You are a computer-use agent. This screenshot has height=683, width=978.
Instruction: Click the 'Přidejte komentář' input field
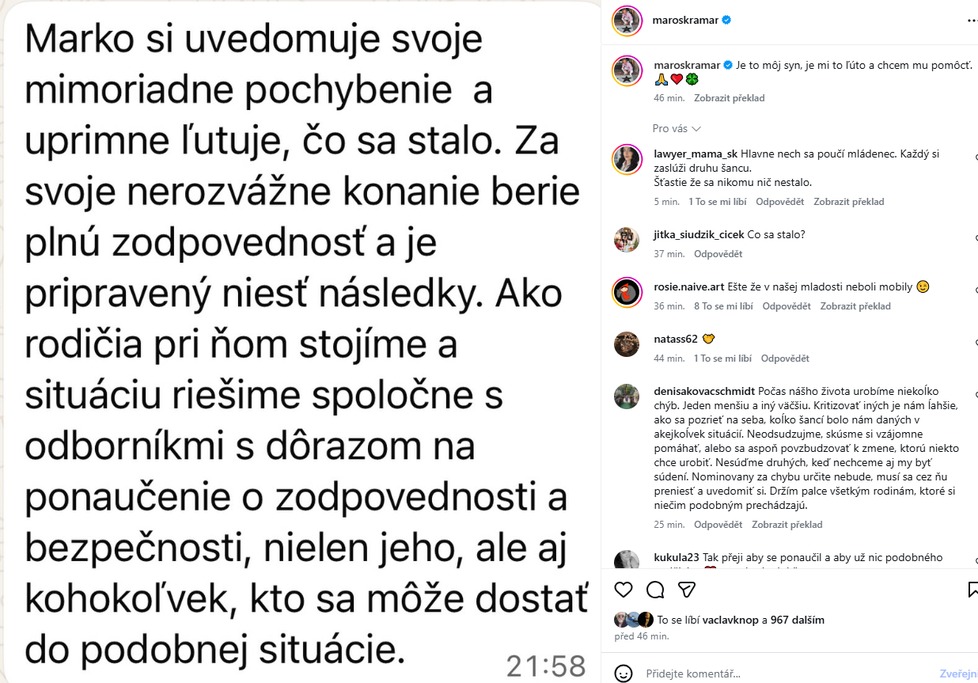pyautogui.click(x=780, y=673)
